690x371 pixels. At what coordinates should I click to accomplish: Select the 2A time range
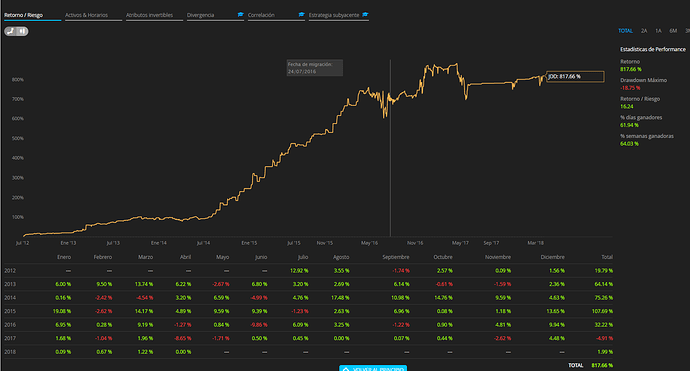[x=644, y=31]
